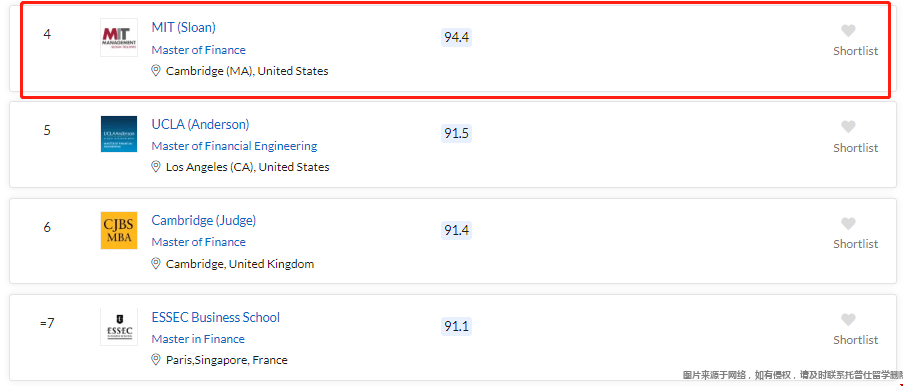Viewport: 903px width, 386px height.
Task: Select ESSEC's Master in Finance link
Action: [x=198, y=339]
